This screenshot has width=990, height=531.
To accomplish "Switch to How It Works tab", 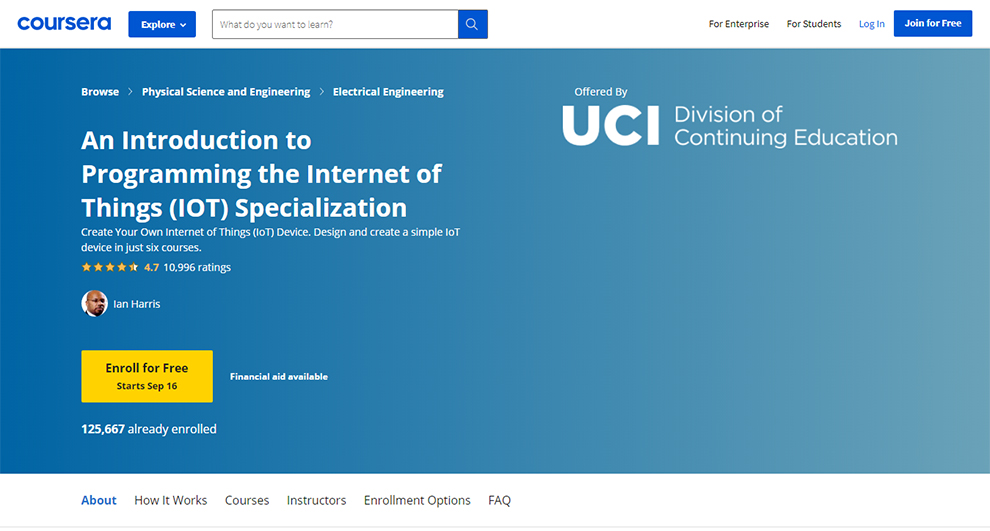I will (x=170, y=500).
